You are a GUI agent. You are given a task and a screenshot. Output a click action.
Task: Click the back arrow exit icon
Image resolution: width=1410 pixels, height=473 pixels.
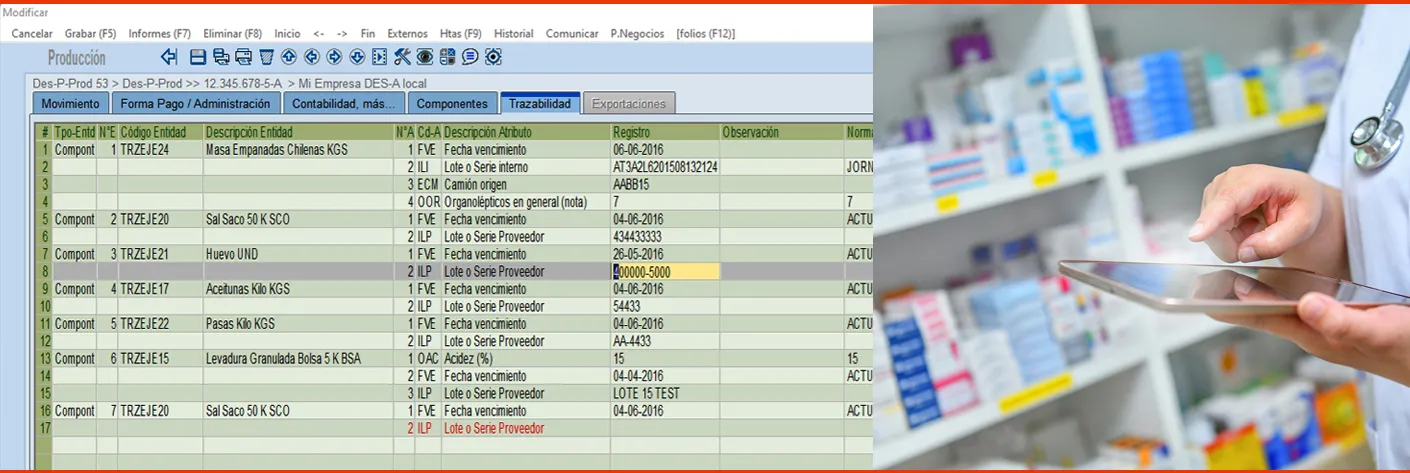(x=169, y=57)
